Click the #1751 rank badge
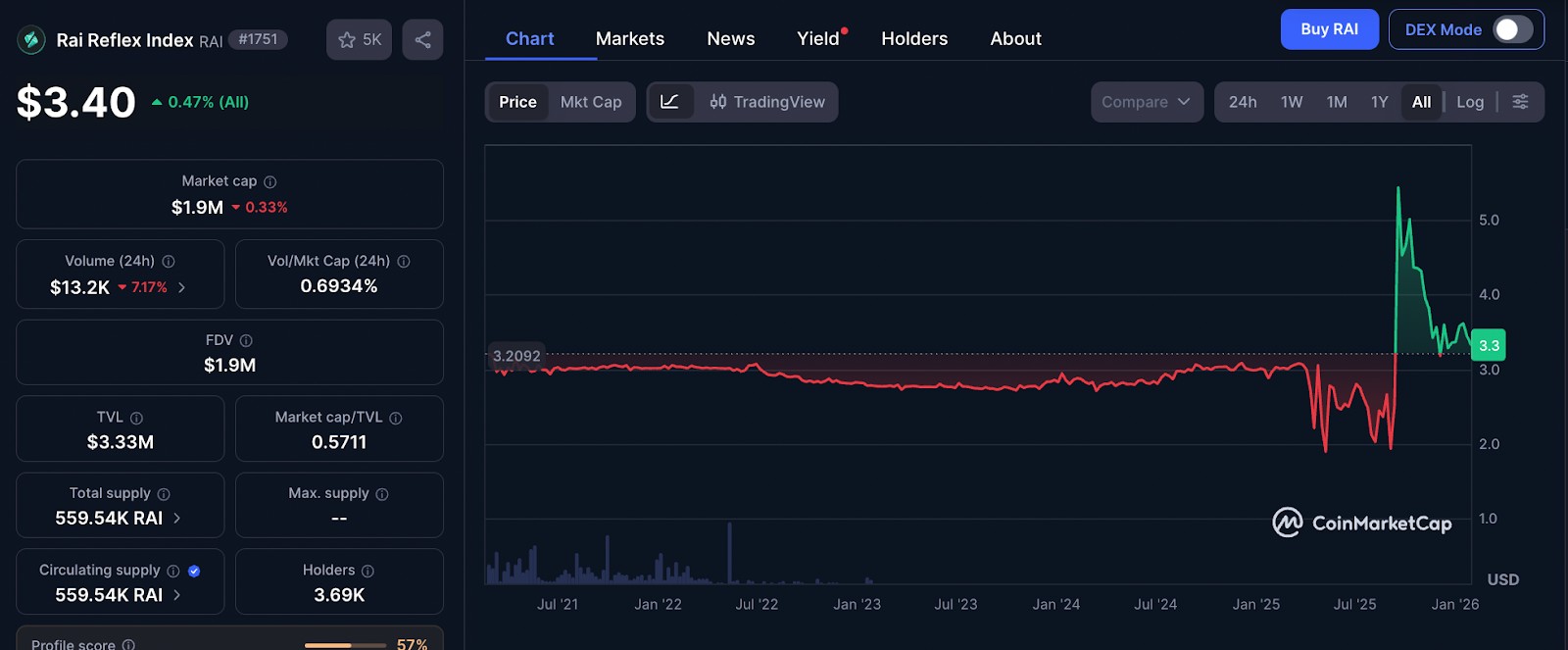The image size is (1568, 650). pyautogui.click(x=258, y=39)
